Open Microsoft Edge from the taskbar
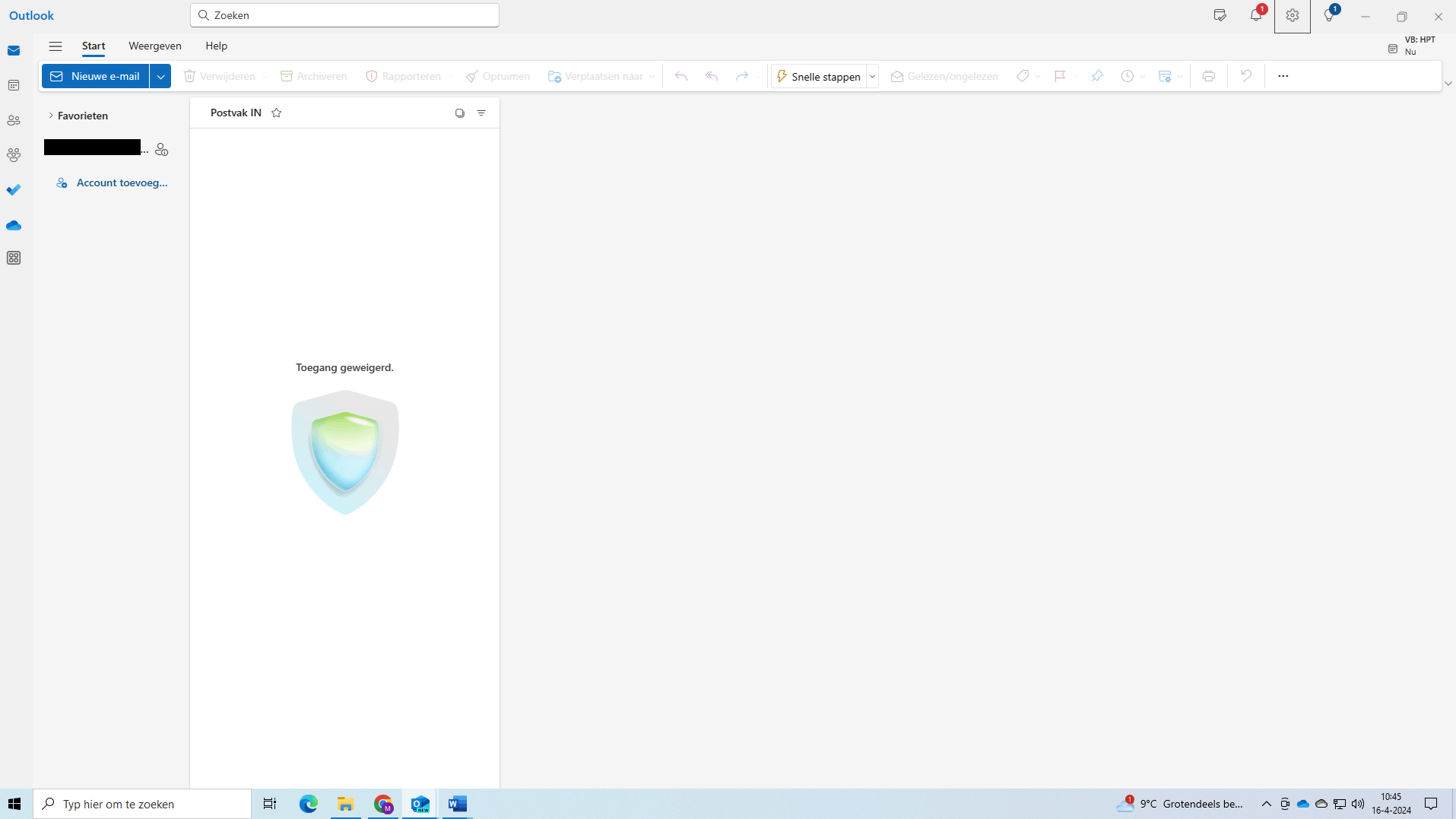Viewport: 1456px width, 819px height. click(308, 804)
